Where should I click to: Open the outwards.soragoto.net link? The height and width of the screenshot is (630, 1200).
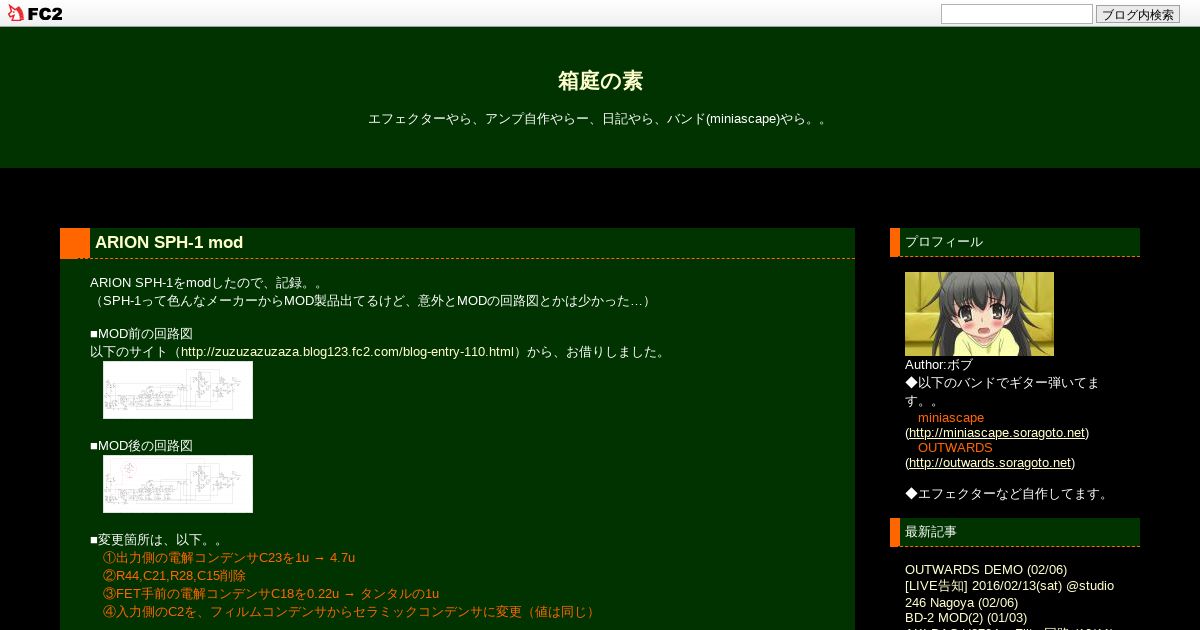pyautogui.click(x=990, y=463)
